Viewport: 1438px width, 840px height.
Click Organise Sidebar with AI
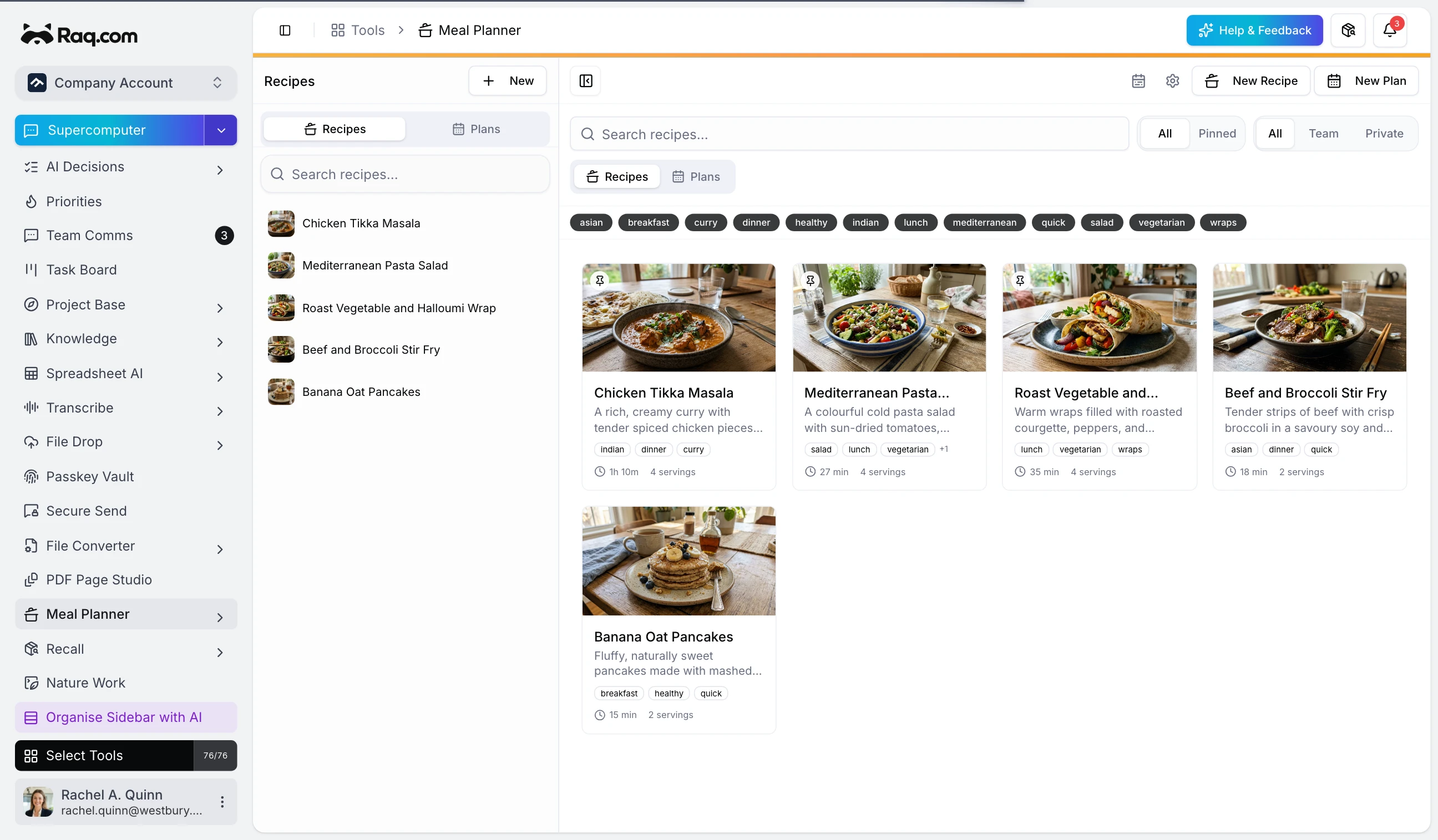pos(125,717)
